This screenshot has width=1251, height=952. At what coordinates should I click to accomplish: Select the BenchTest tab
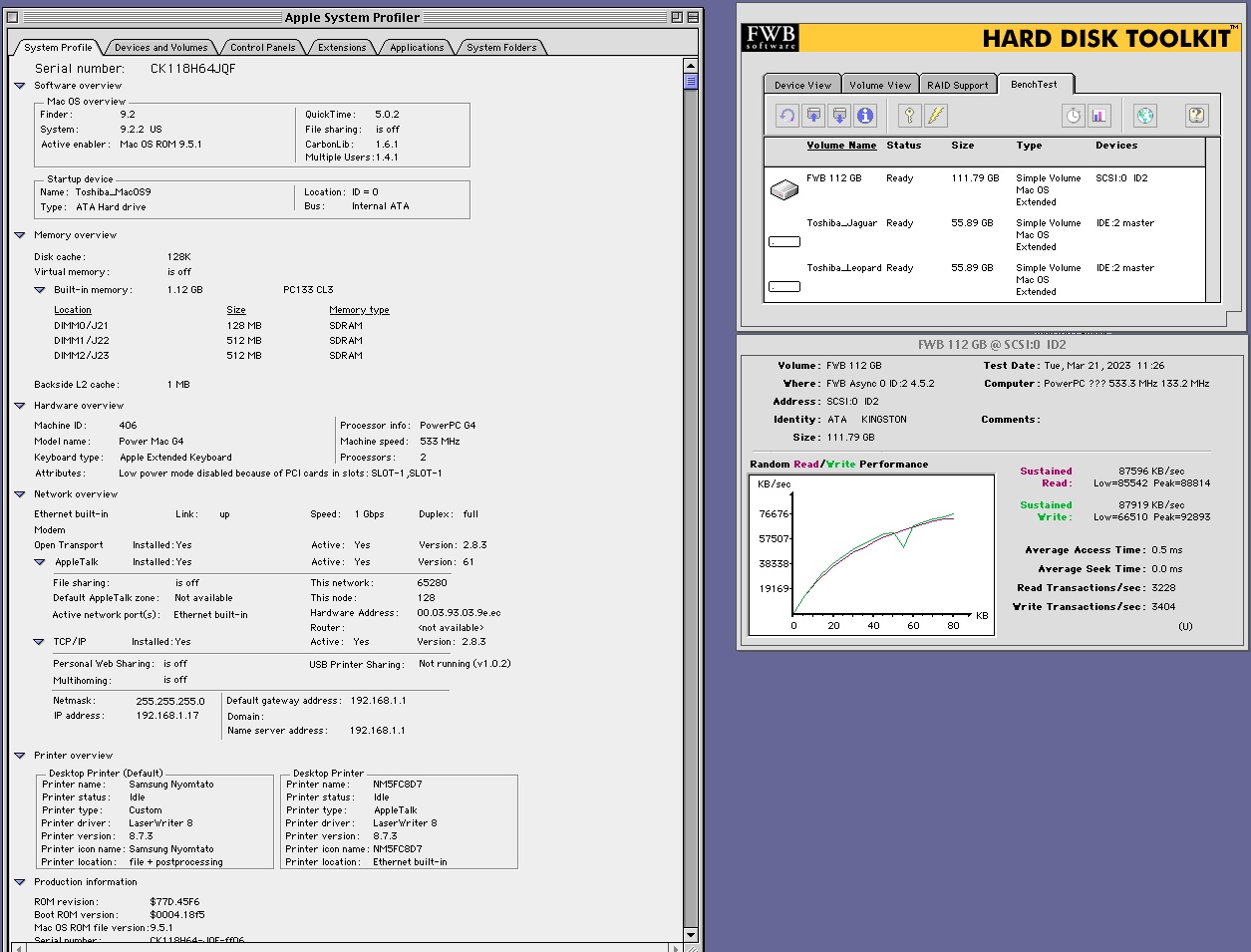(1034, 84)
